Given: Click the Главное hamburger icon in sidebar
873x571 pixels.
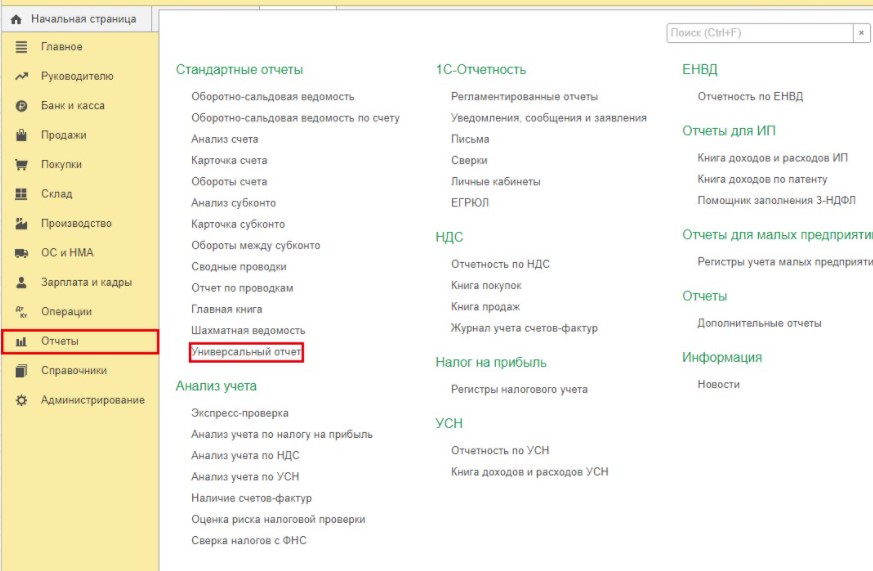Looking at the screenshot, I should pos(20,47).
